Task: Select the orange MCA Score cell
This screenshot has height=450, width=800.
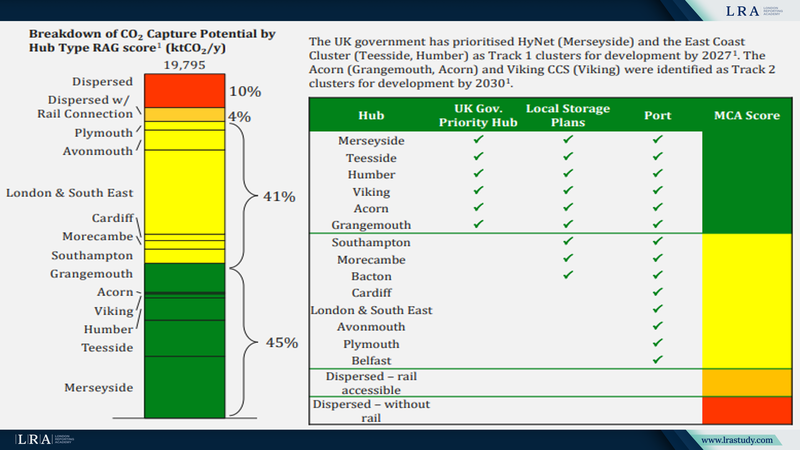Action: [747, 383]
